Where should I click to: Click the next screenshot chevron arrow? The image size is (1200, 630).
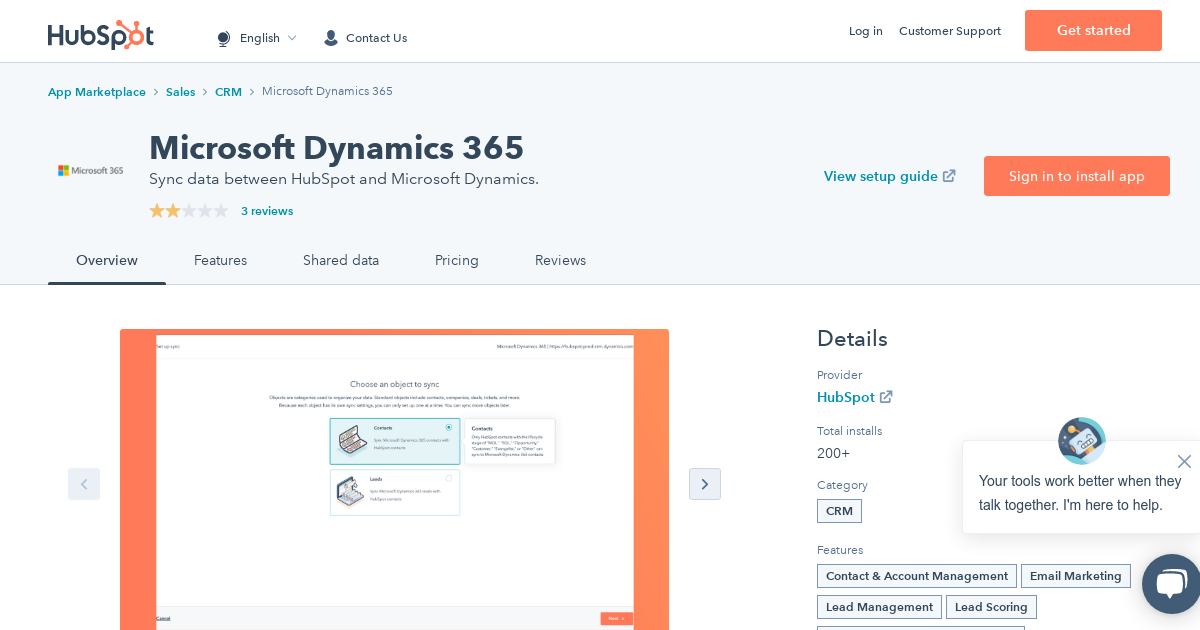click(x=705, y=484)
